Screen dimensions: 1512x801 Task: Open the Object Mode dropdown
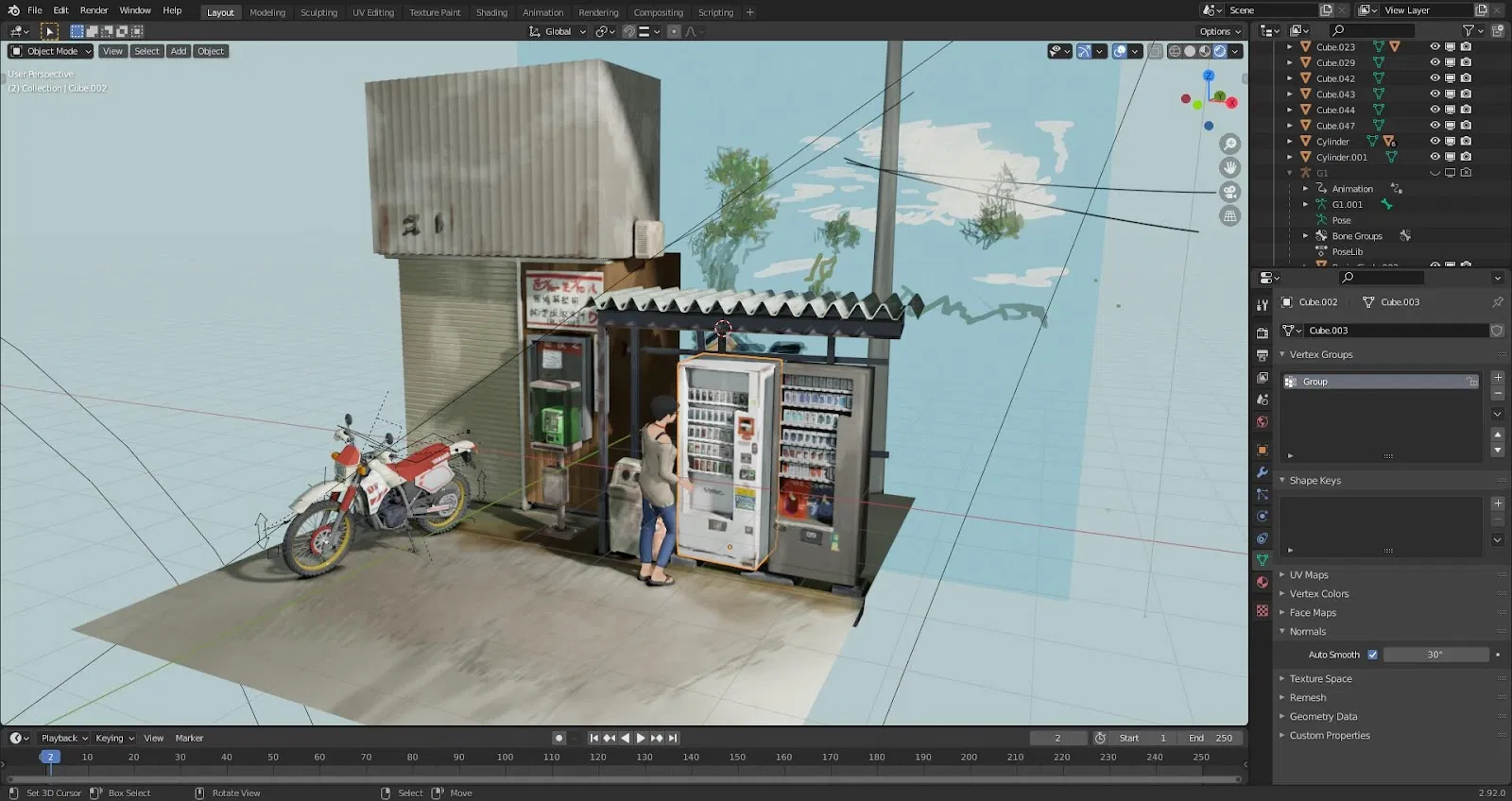point(51,51)
